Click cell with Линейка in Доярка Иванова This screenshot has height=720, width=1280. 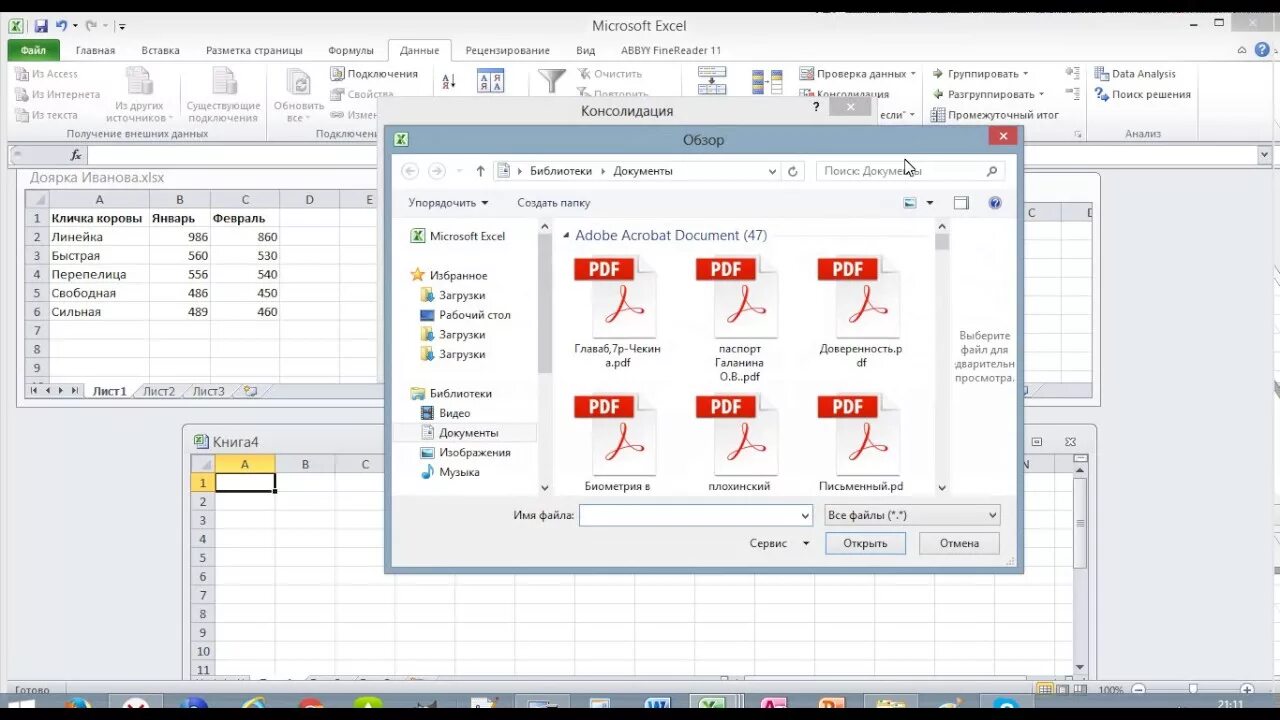click(x=99, y=237)
